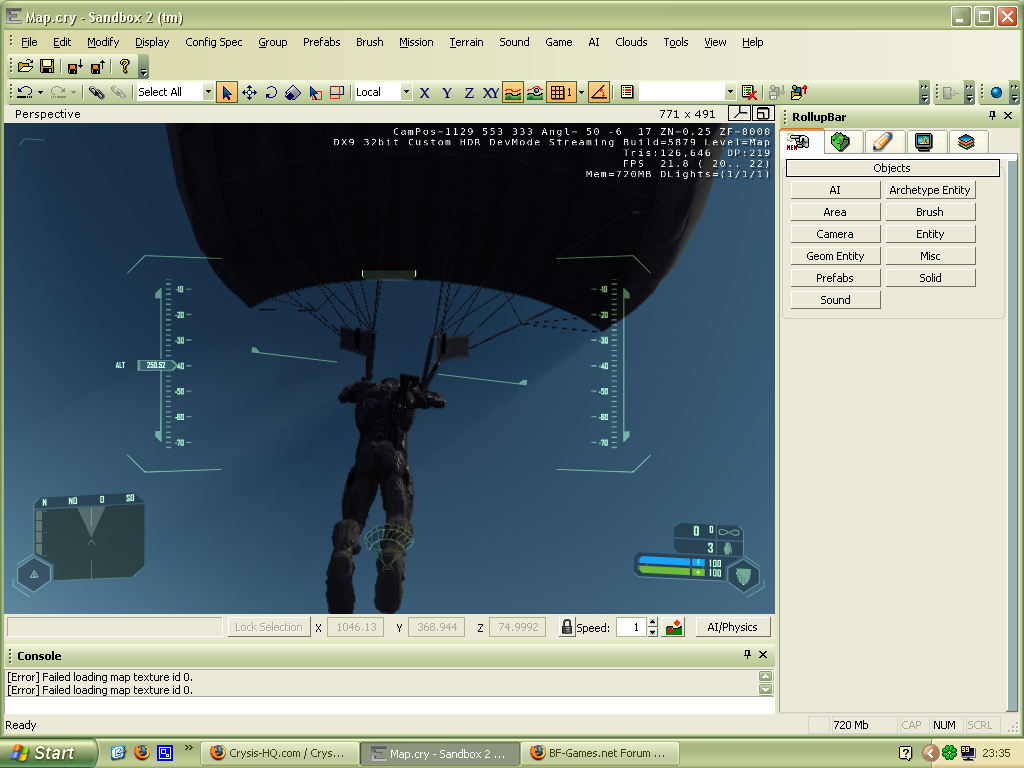
Task: Click the blue sphere toolbar icon
Action: tap(996, 93)
